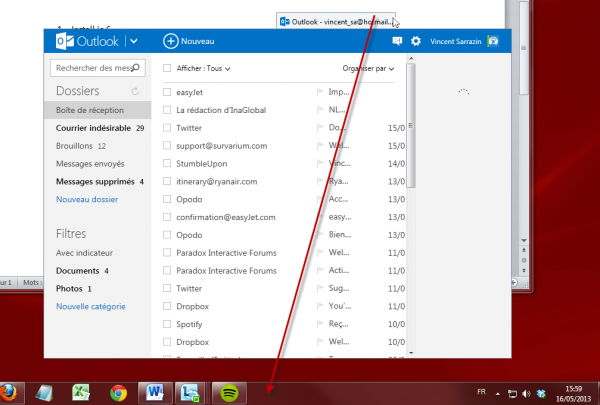This screenshot has width=600, height=405.
Task: Click the Outlook logo icon
Action: (65, 41)
